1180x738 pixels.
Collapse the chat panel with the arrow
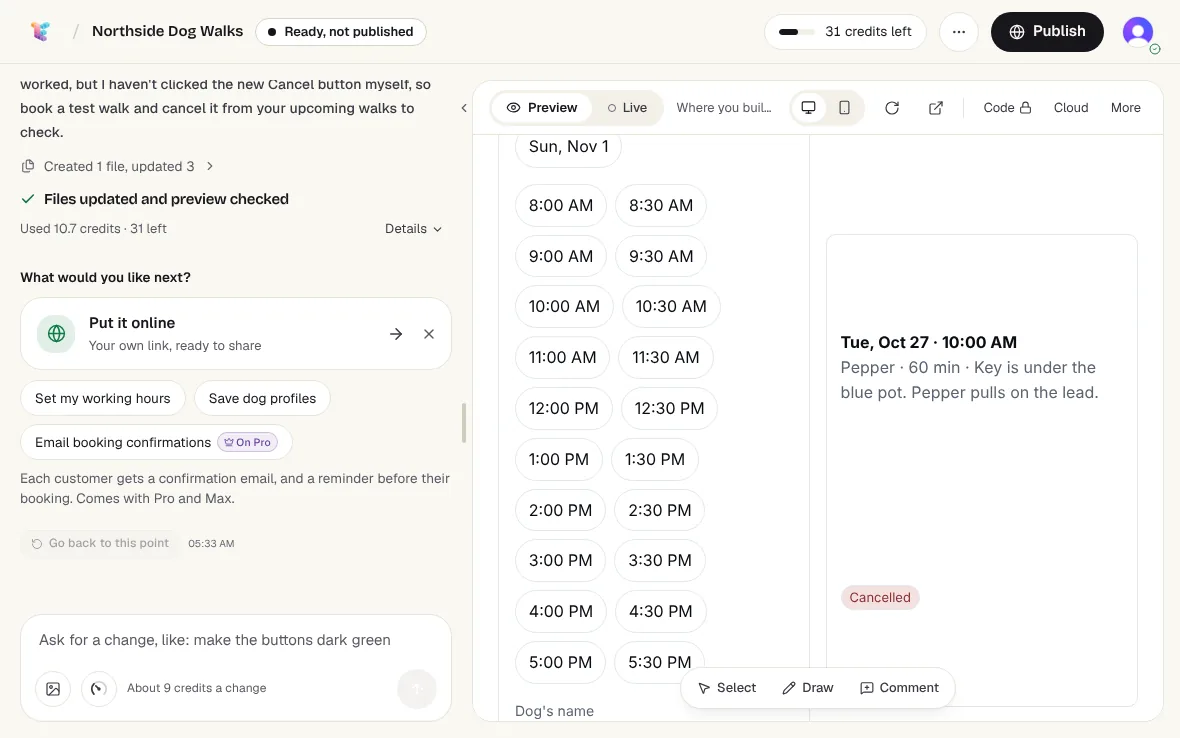464,108
